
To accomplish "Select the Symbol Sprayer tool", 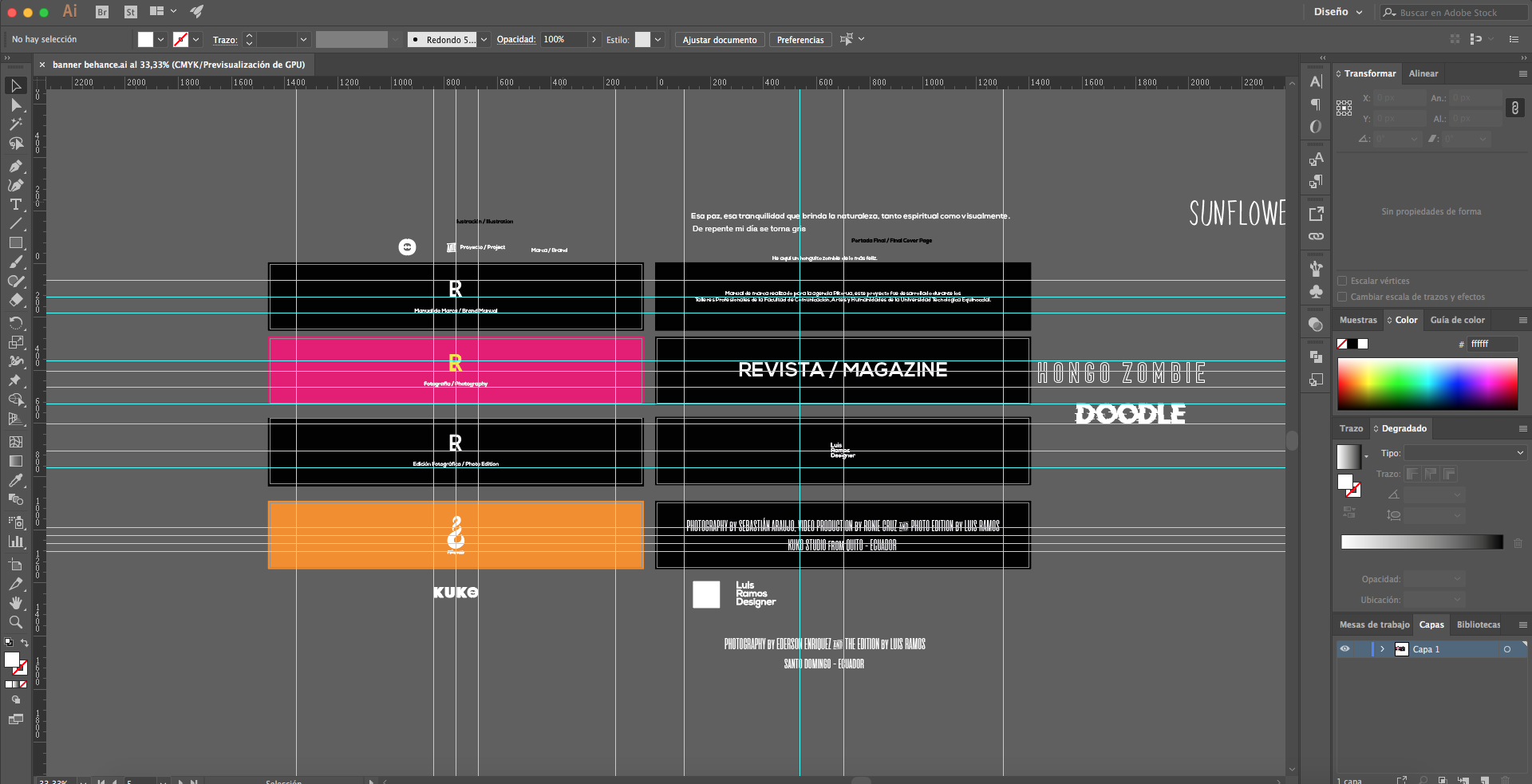I will 15,522.
